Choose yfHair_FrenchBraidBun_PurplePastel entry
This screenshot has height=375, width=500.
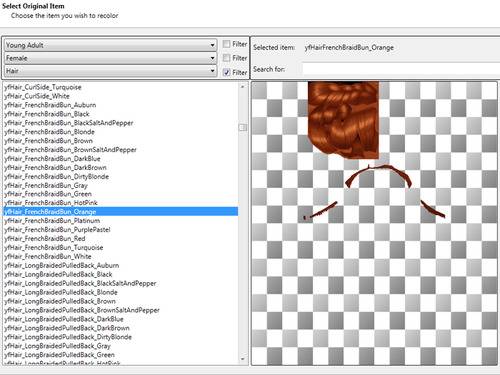[x=57, y=230]
